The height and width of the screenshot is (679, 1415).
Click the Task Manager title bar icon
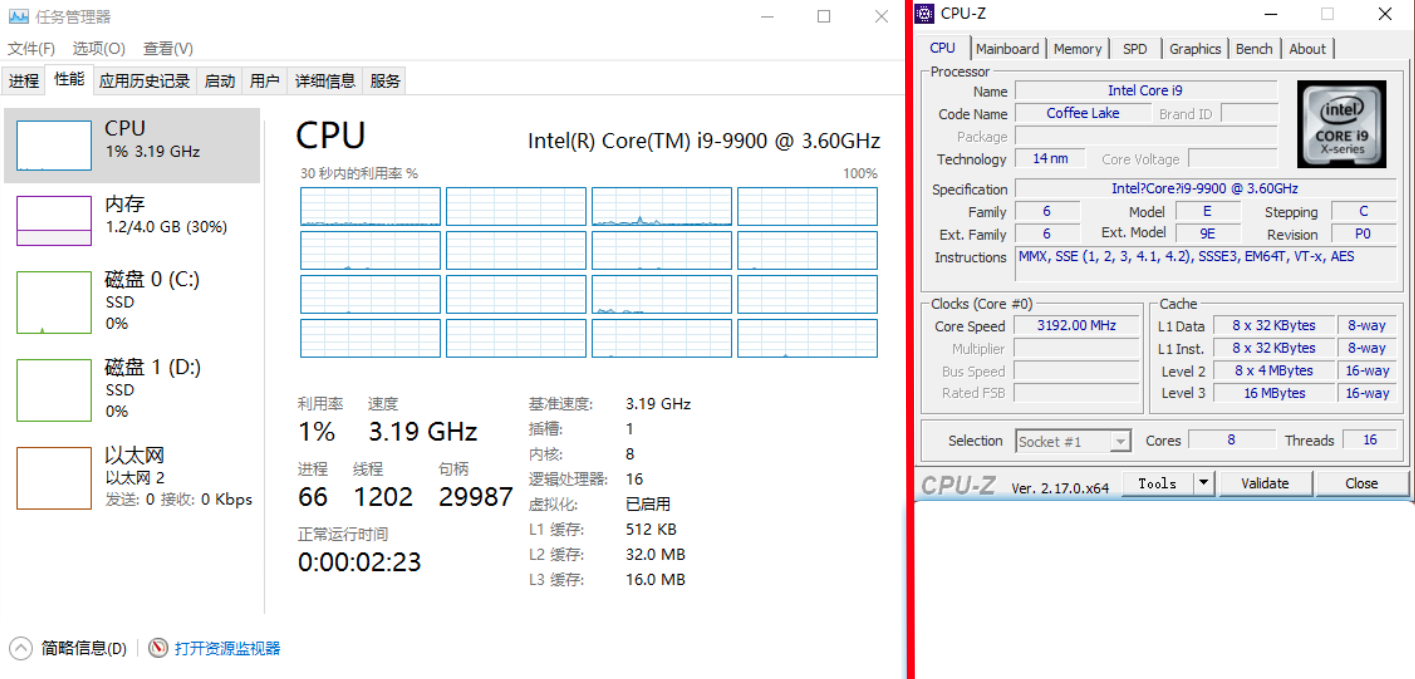(18, 17)
